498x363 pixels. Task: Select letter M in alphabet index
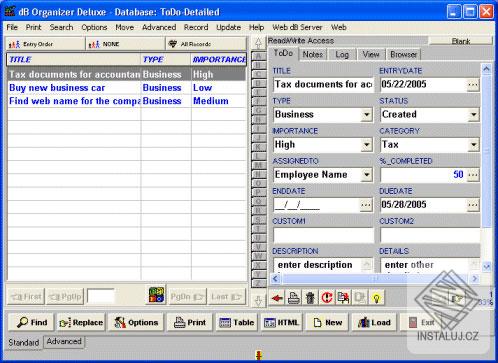point(258,165)
